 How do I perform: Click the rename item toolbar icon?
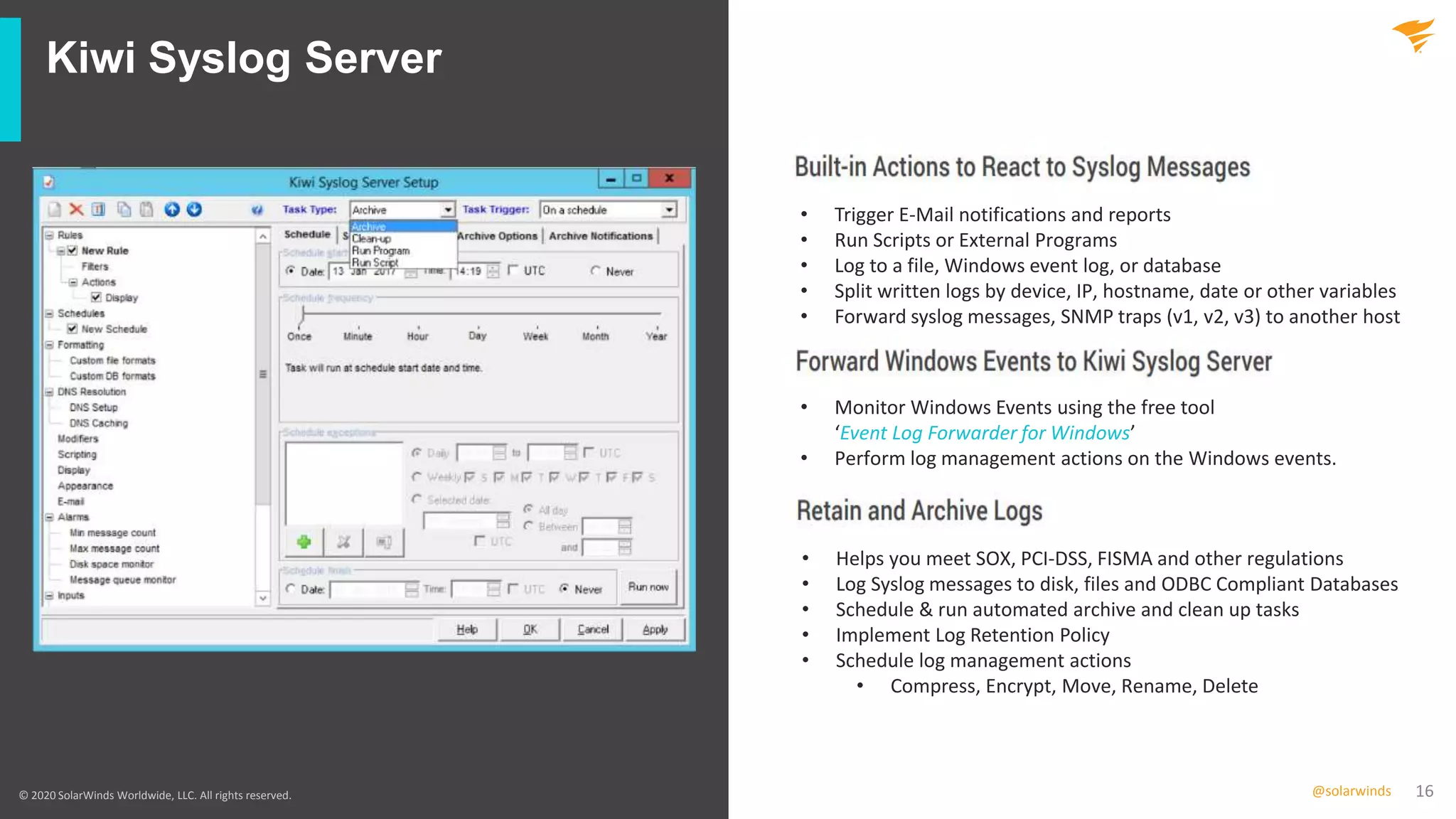(99, 210)
